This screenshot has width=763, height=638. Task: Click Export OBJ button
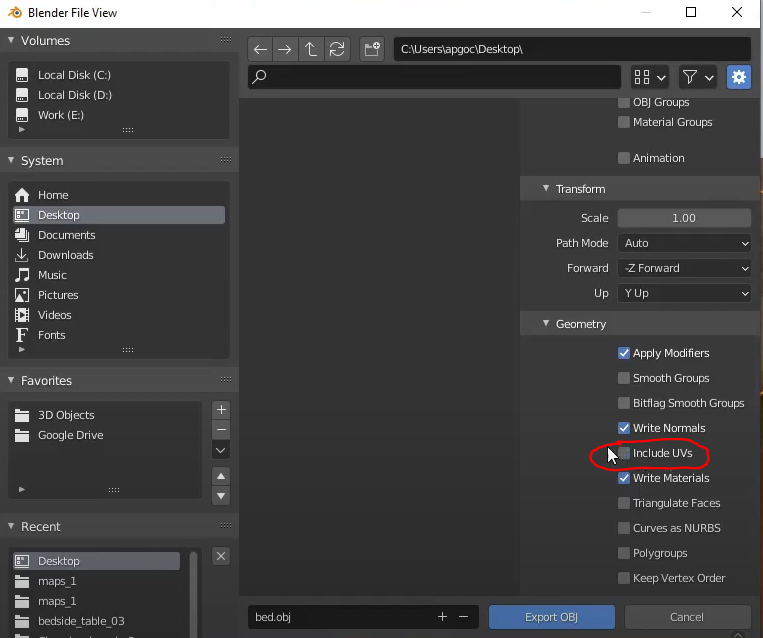pyautogui.click(x=551, y=617)
